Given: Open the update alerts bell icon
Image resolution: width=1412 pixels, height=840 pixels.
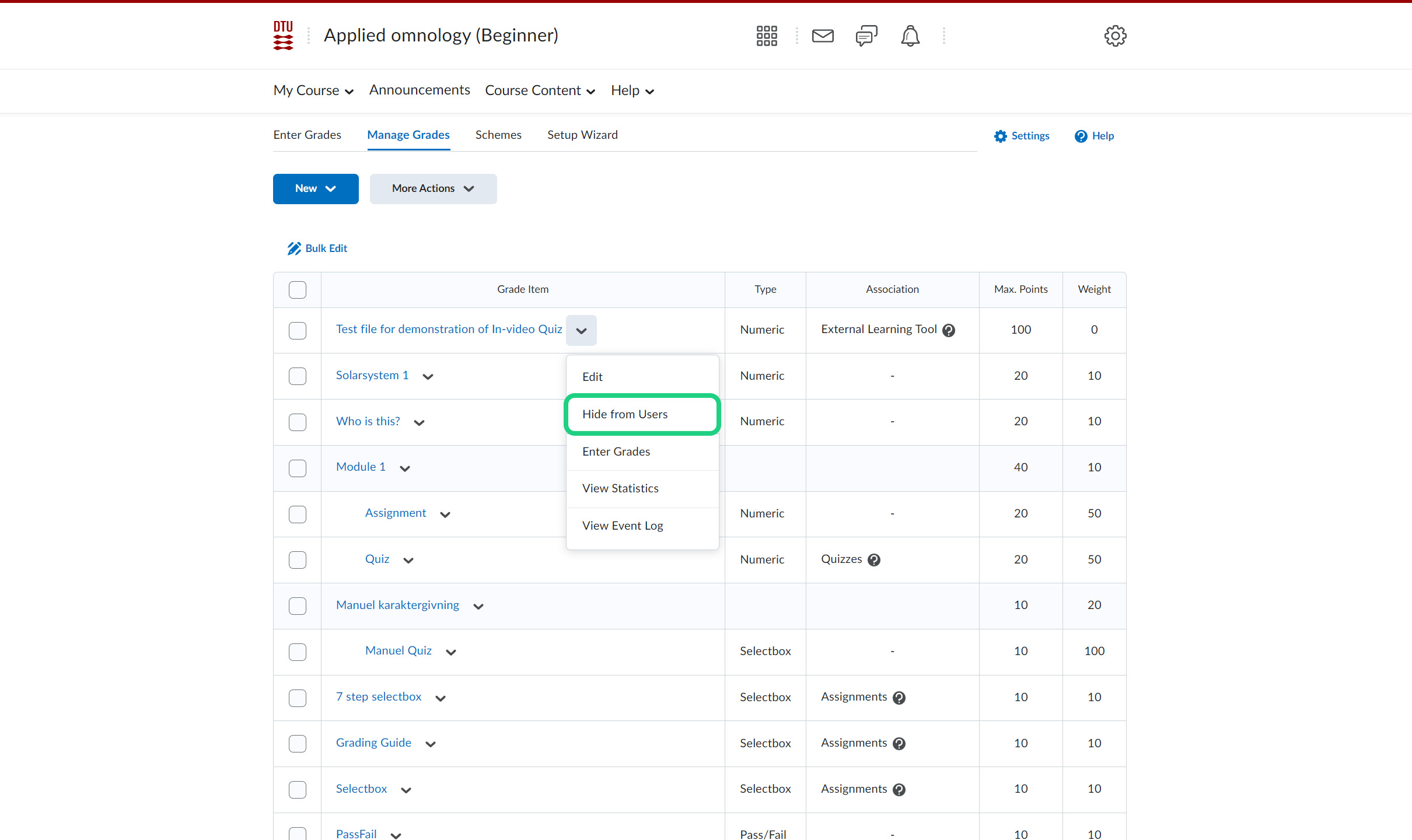Looking at the screenshot, I should [910, 36].
